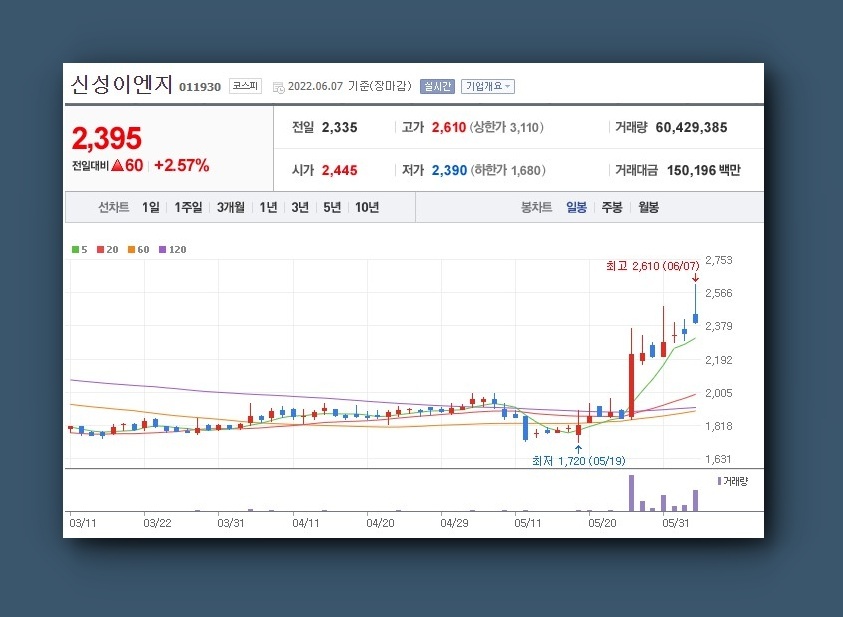Click the 05/20 date on x-axis
843x617 pixels.
coord(602,523)
